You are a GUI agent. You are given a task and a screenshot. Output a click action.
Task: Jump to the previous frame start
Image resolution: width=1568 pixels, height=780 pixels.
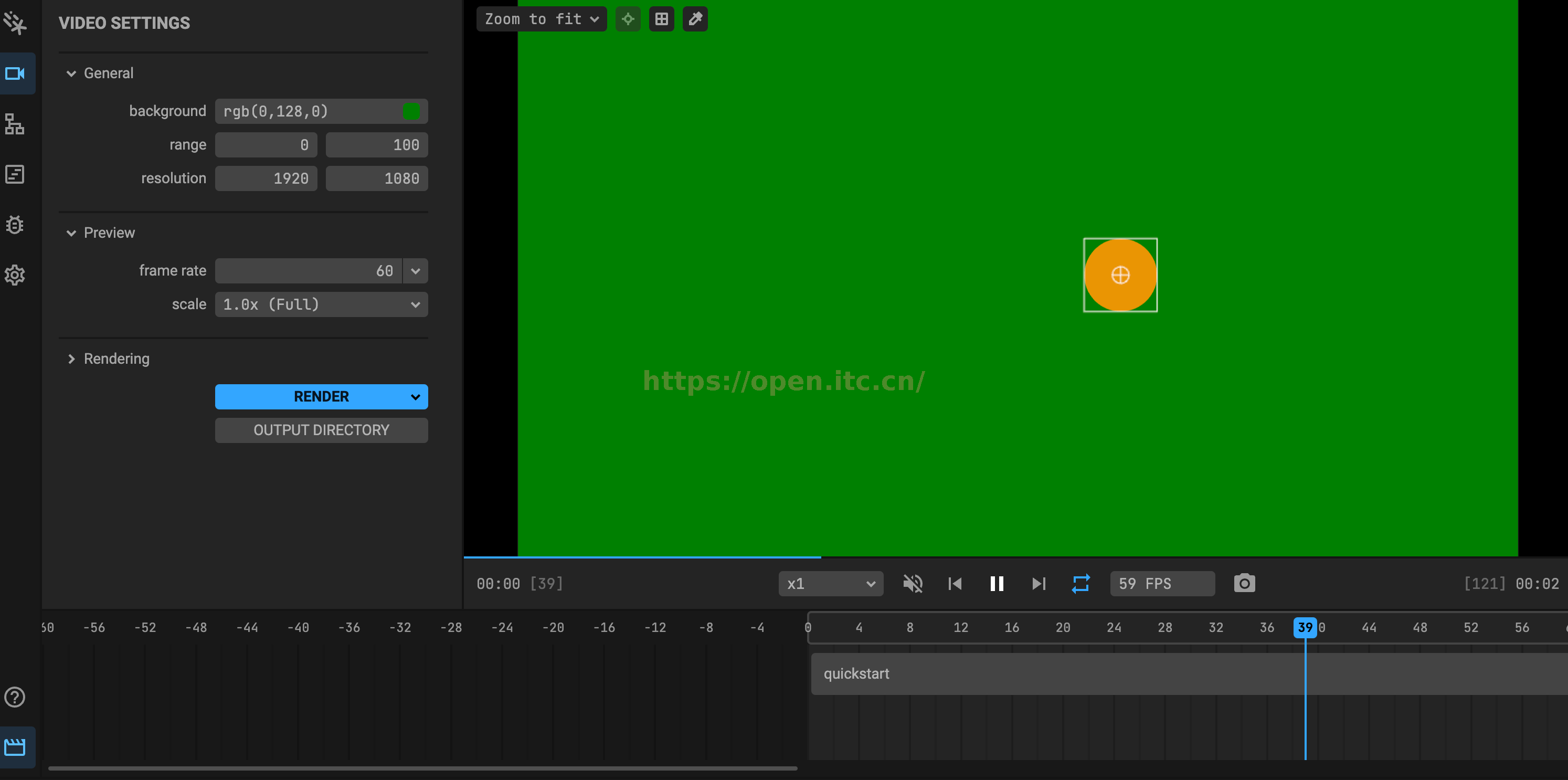tap(955, 584)
